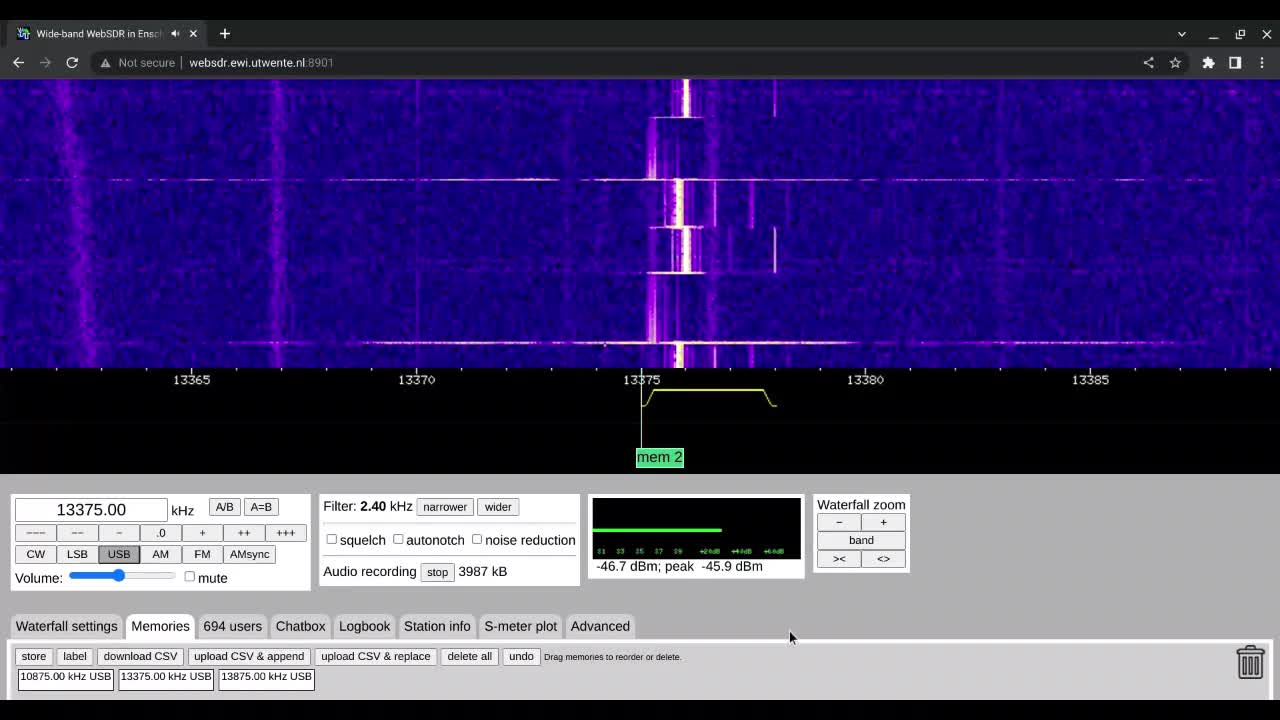Open the S-meter plot tab

click(x=520, y=626)
